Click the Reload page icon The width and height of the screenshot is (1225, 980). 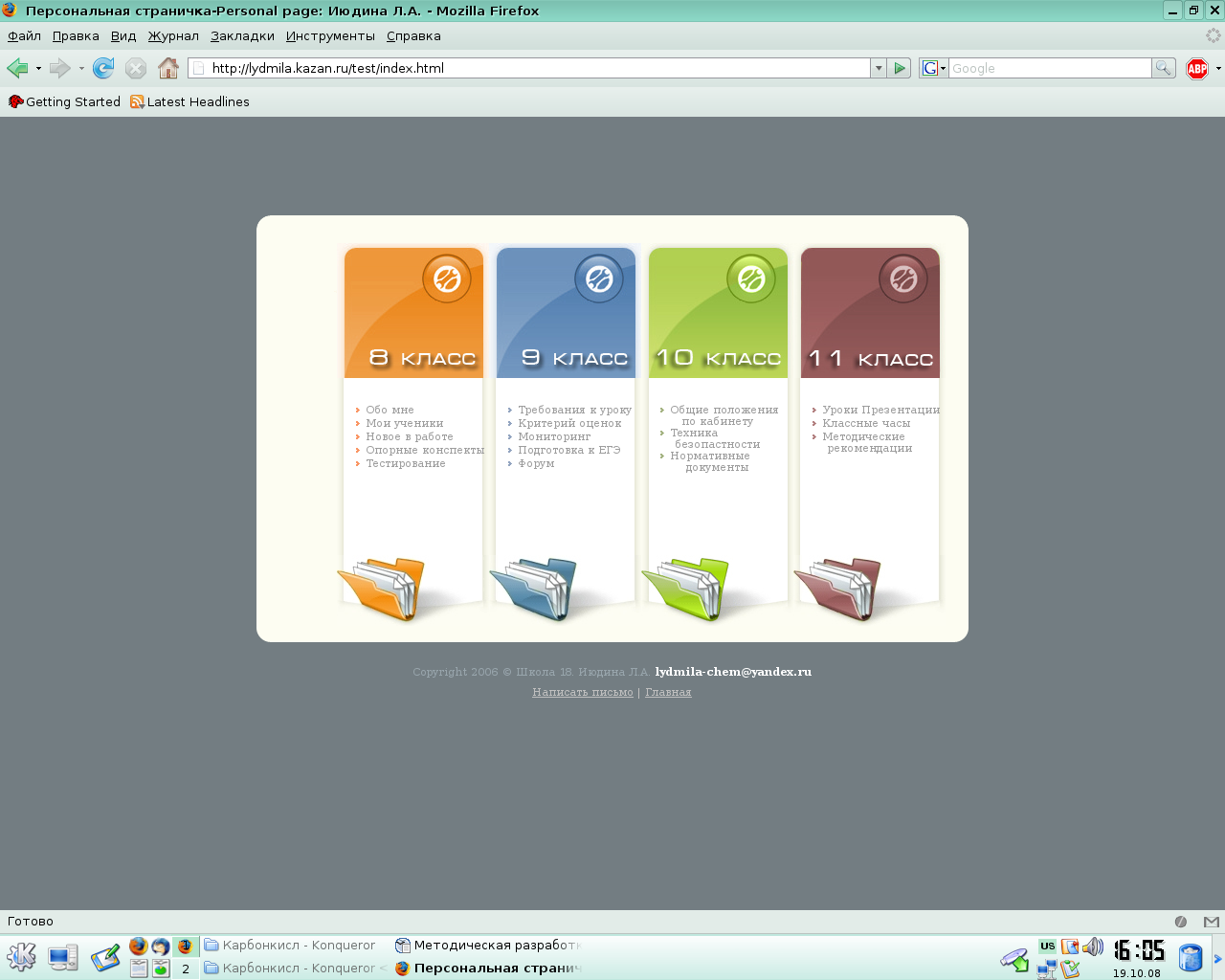[x=103, y=68]
